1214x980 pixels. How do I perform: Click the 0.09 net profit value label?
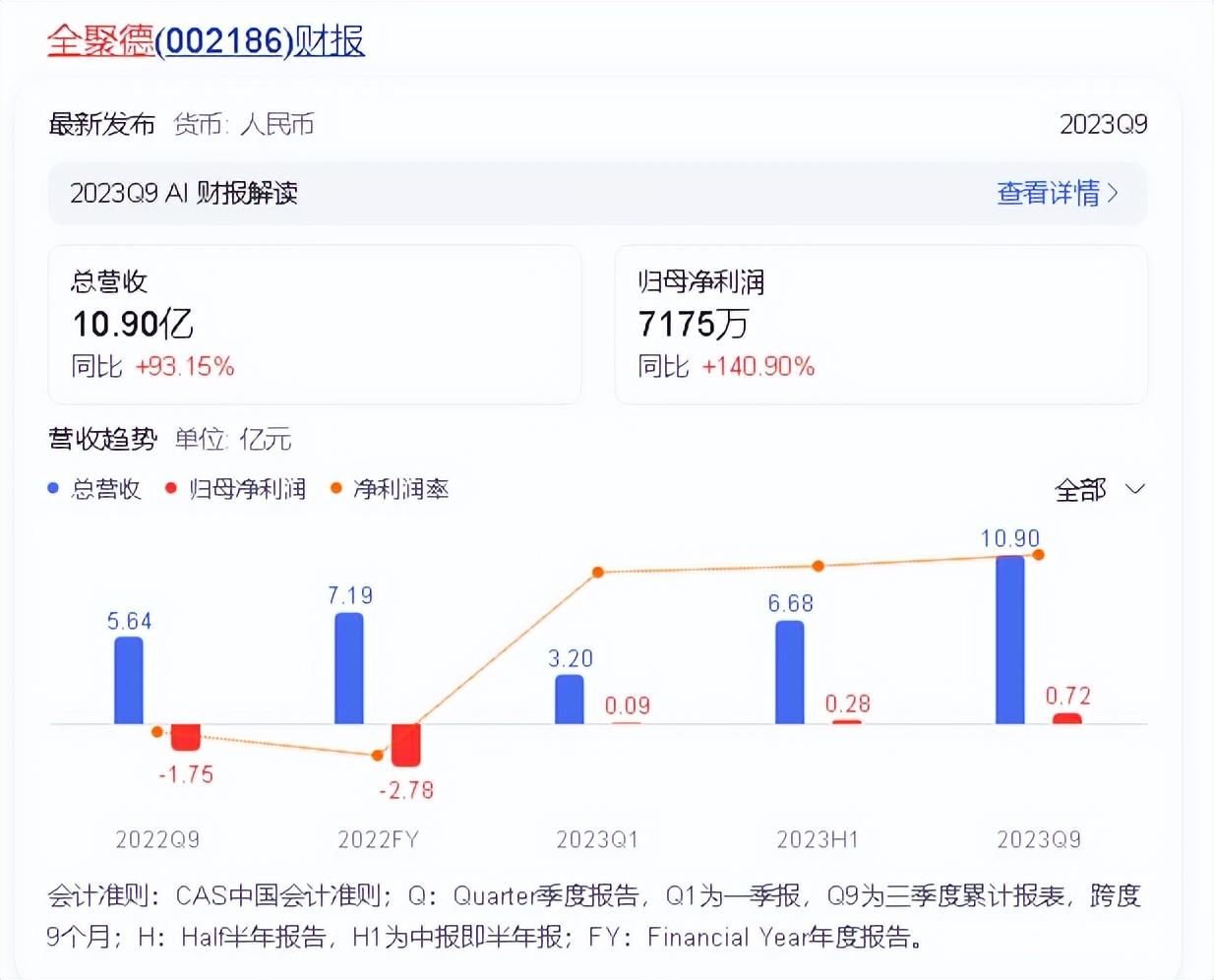tap(628, 705)
